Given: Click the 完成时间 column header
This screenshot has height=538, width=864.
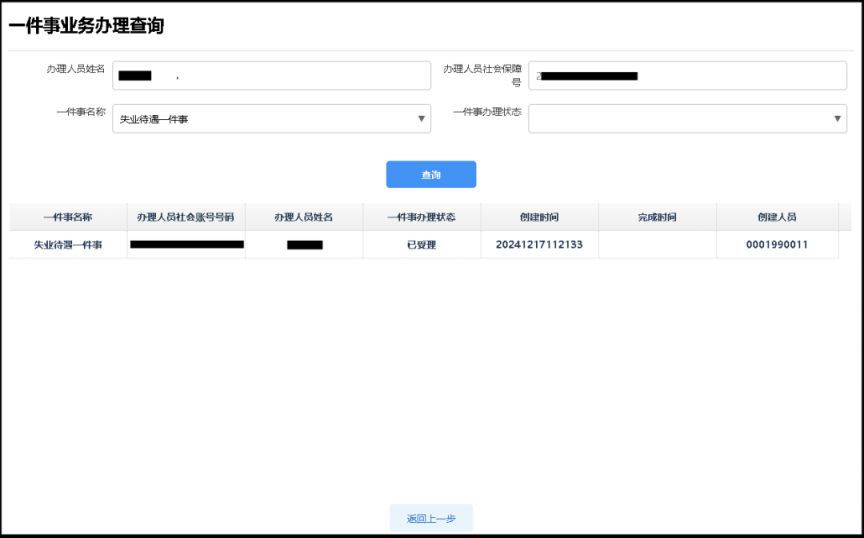Looking at the screenshot, I should [x=657, y=217].
